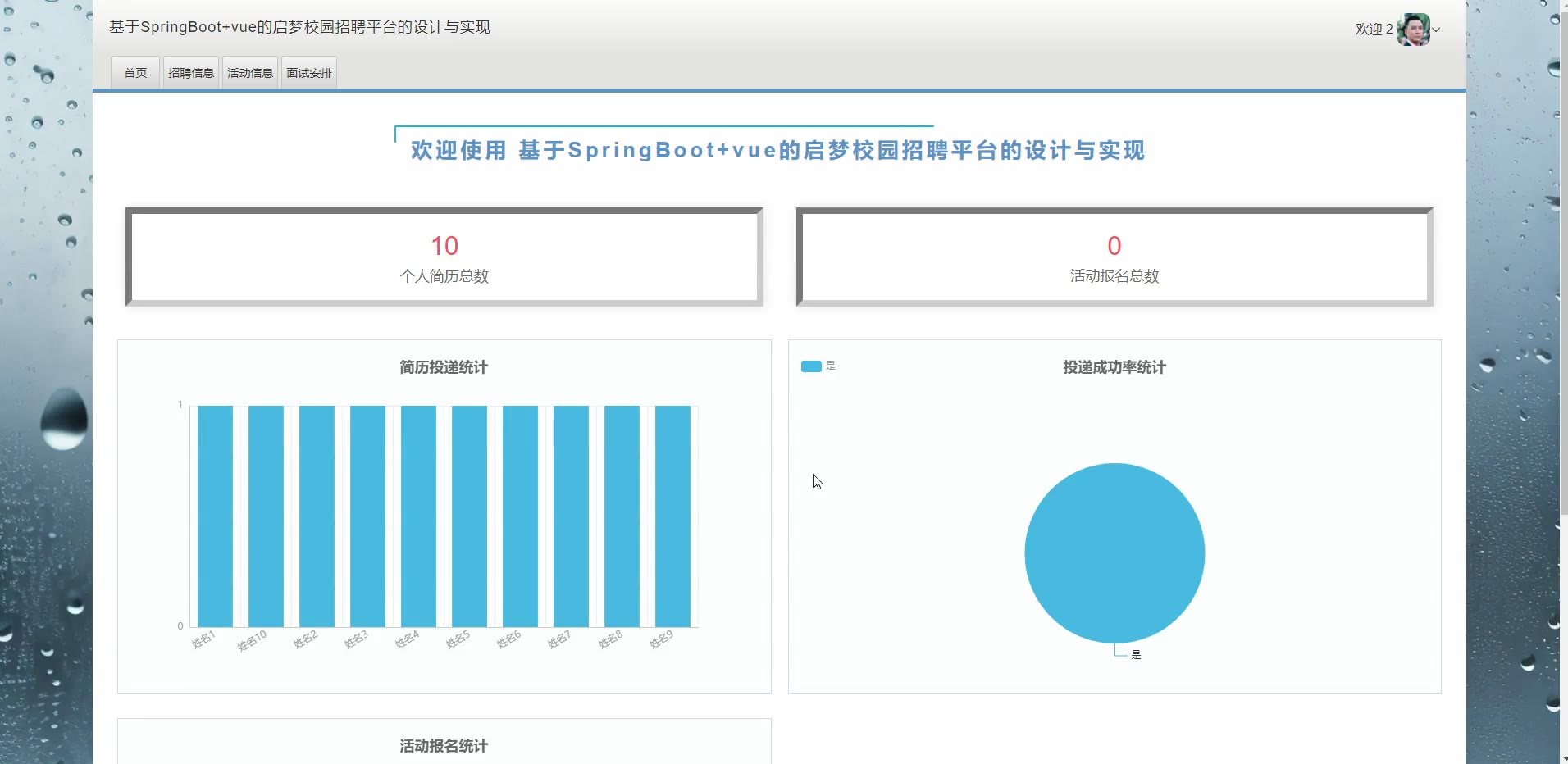Click the 姓名3 axis label
Viewport: 1568px width, 764px height.
pos(357,639)
